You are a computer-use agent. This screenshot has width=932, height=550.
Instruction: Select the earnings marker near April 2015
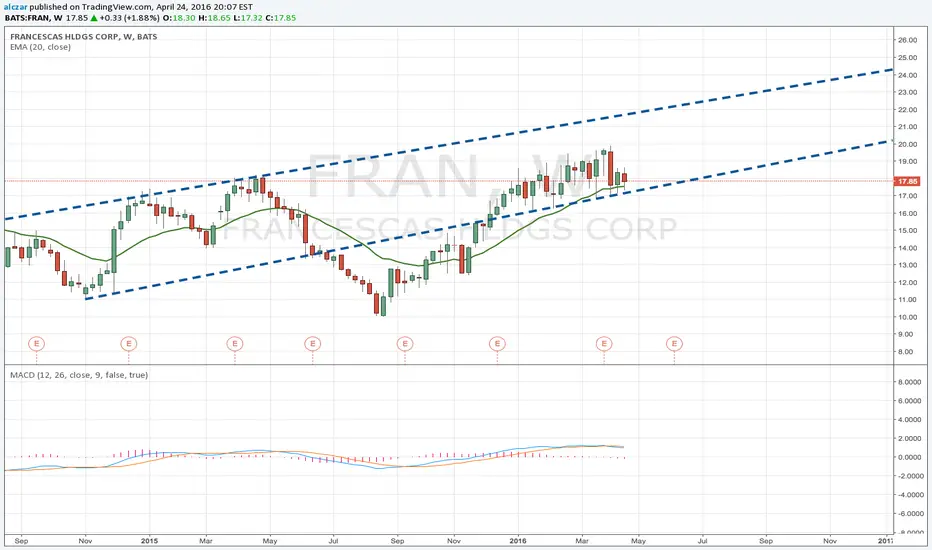tap(235, 344)
